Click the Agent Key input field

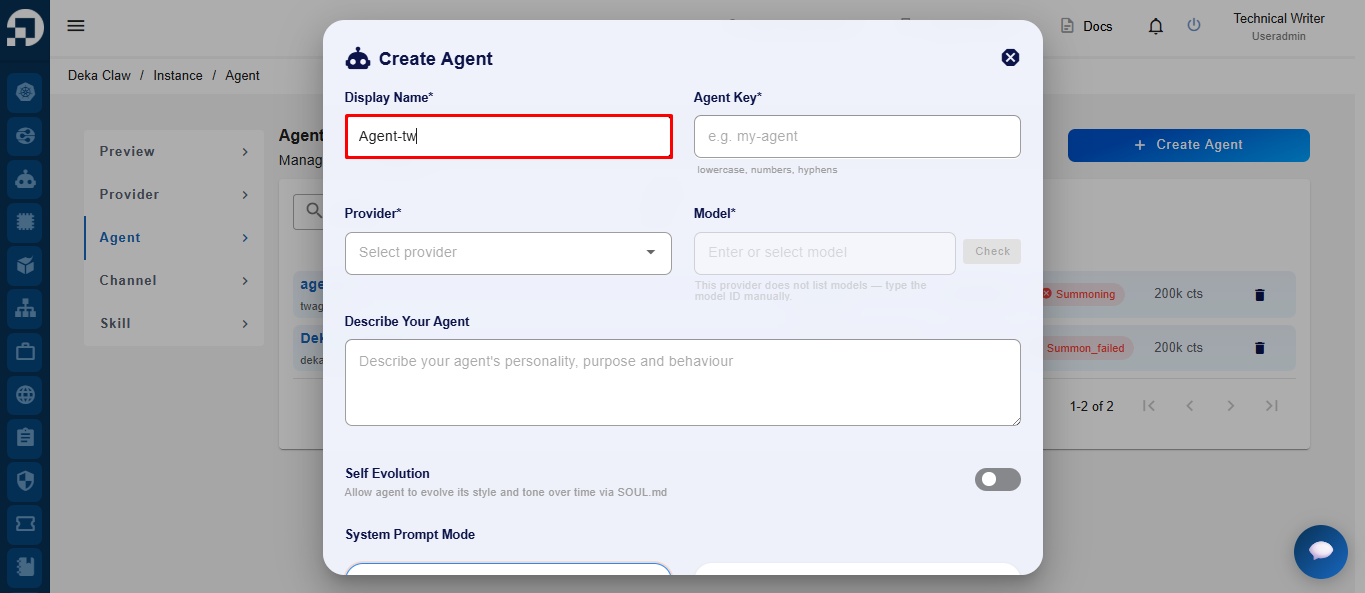coord(857,136)
